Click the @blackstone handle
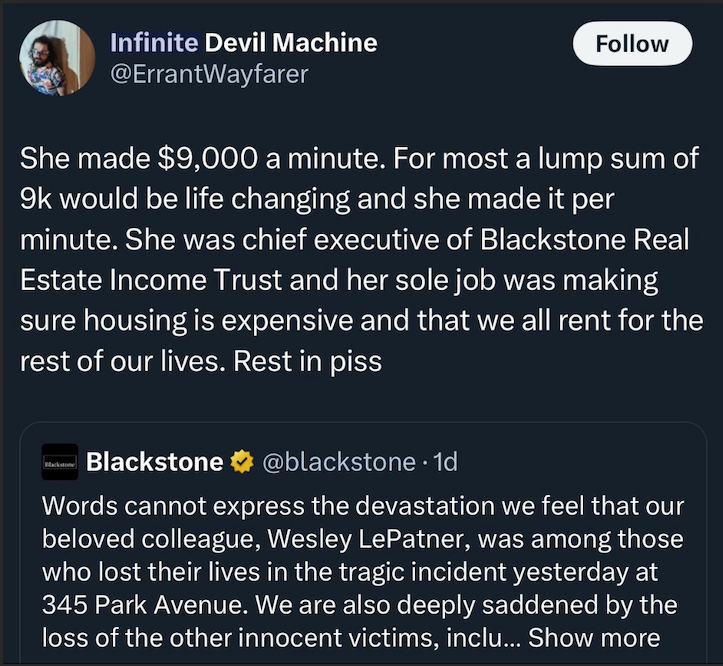The image size is (723, 666). 338,461
